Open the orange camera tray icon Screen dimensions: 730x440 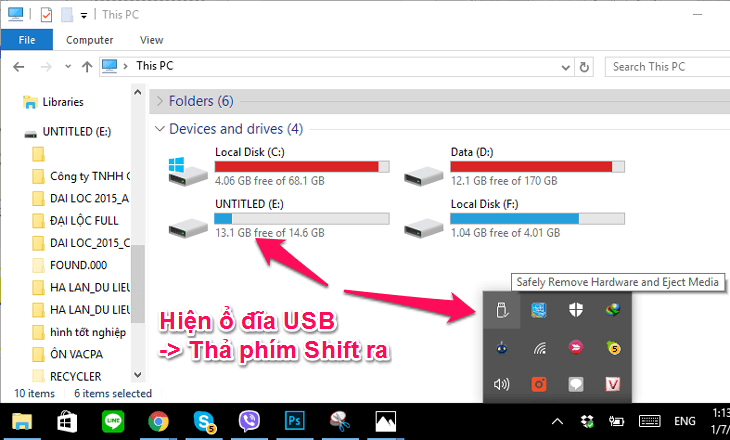tap(539, 385)
